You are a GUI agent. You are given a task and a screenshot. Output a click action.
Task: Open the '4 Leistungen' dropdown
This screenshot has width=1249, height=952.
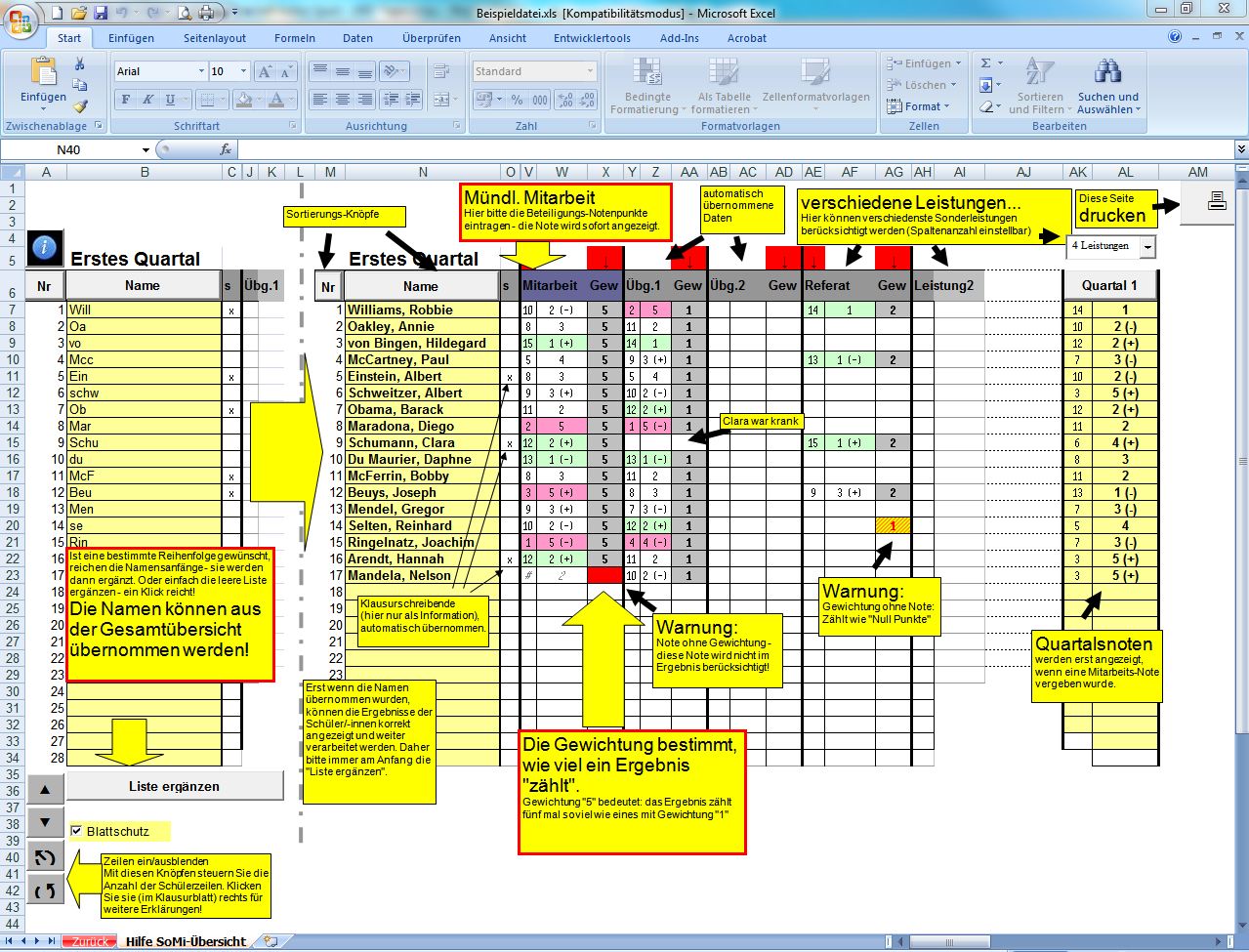(x=1146, y=246)
